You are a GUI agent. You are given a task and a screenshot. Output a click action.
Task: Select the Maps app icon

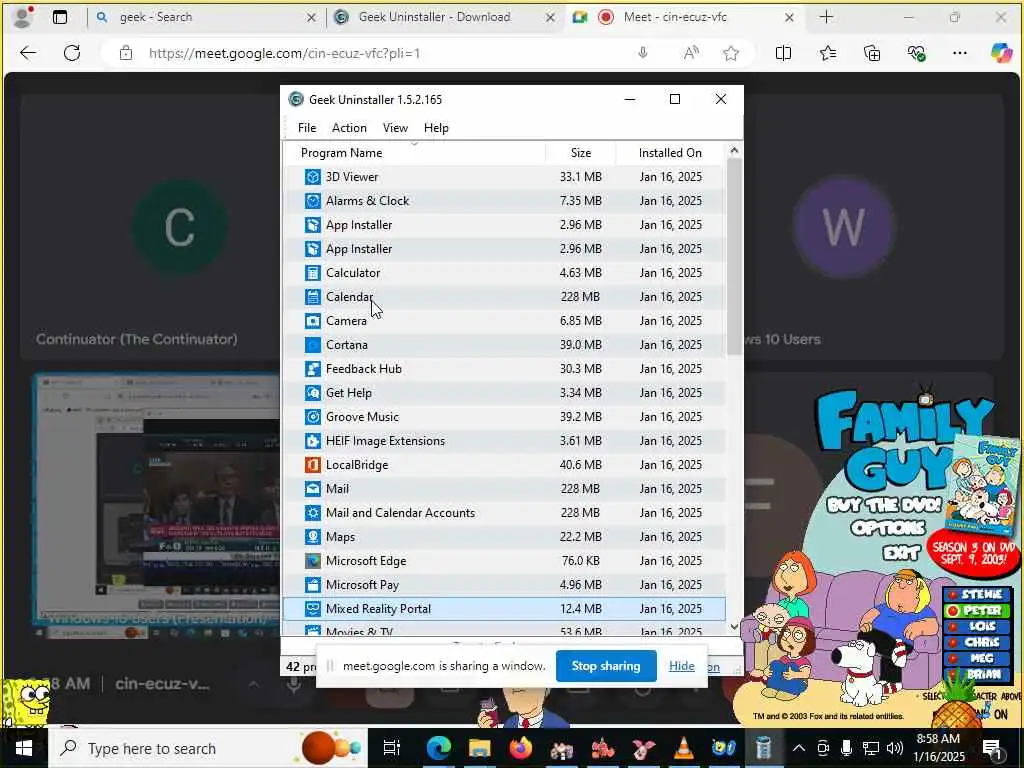point(313,537)
